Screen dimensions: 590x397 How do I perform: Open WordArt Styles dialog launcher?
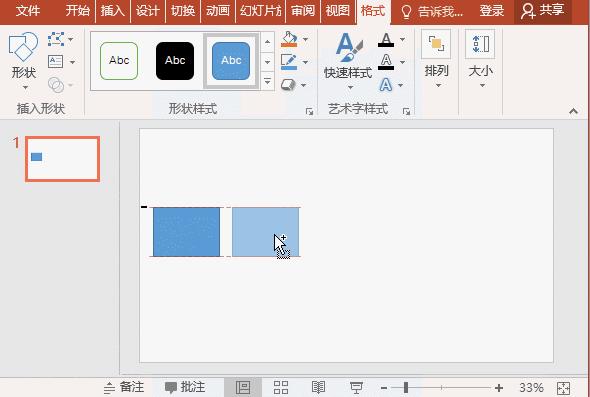coord(406,111)
